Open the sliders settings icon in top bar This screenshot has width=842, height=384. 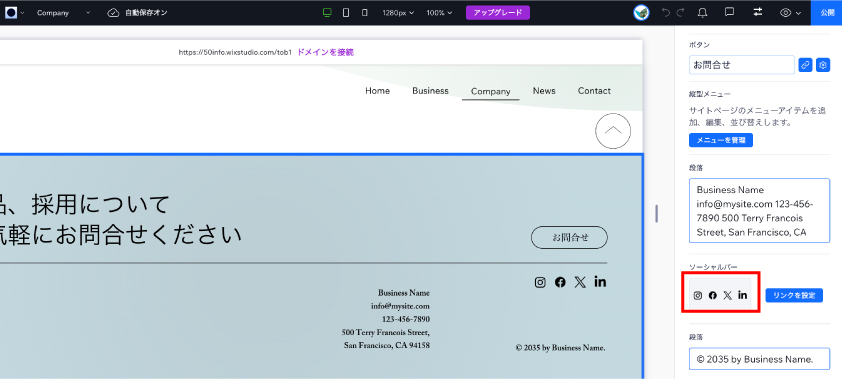click(758, 12)
